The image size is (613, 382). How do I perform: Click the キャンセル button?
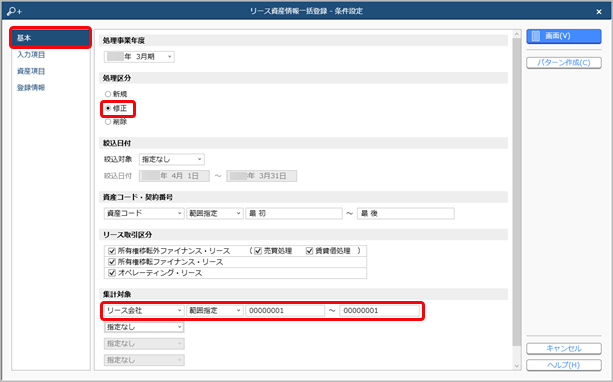pos(564,348)
